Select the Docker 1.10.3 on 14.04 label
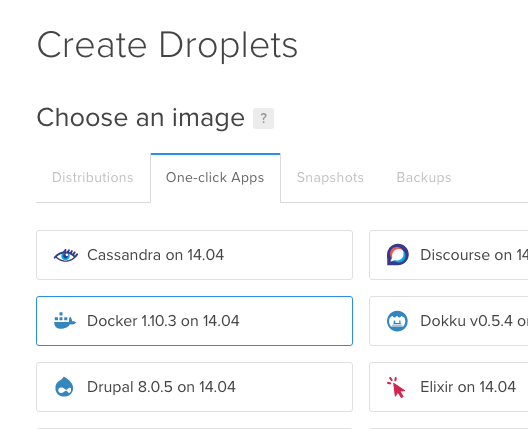The image size is (528, 429). [x=163, y=321]
